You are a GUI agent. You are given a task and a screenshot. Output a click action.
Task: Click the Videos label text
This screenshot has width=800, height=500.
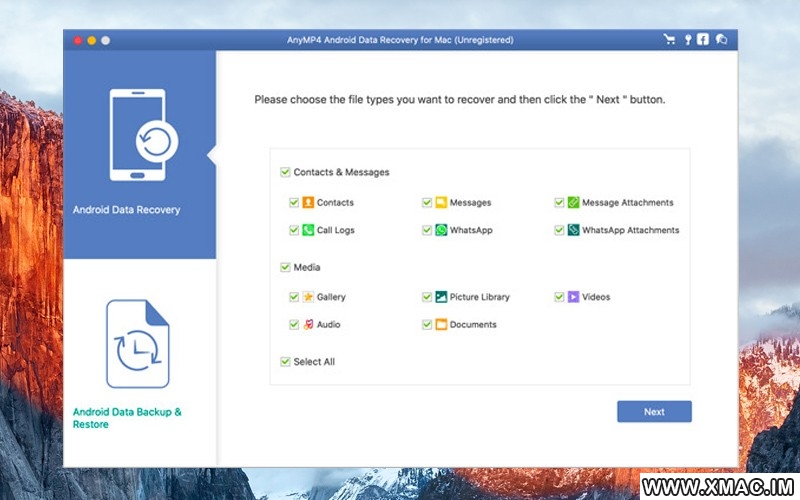coord(596,297)
